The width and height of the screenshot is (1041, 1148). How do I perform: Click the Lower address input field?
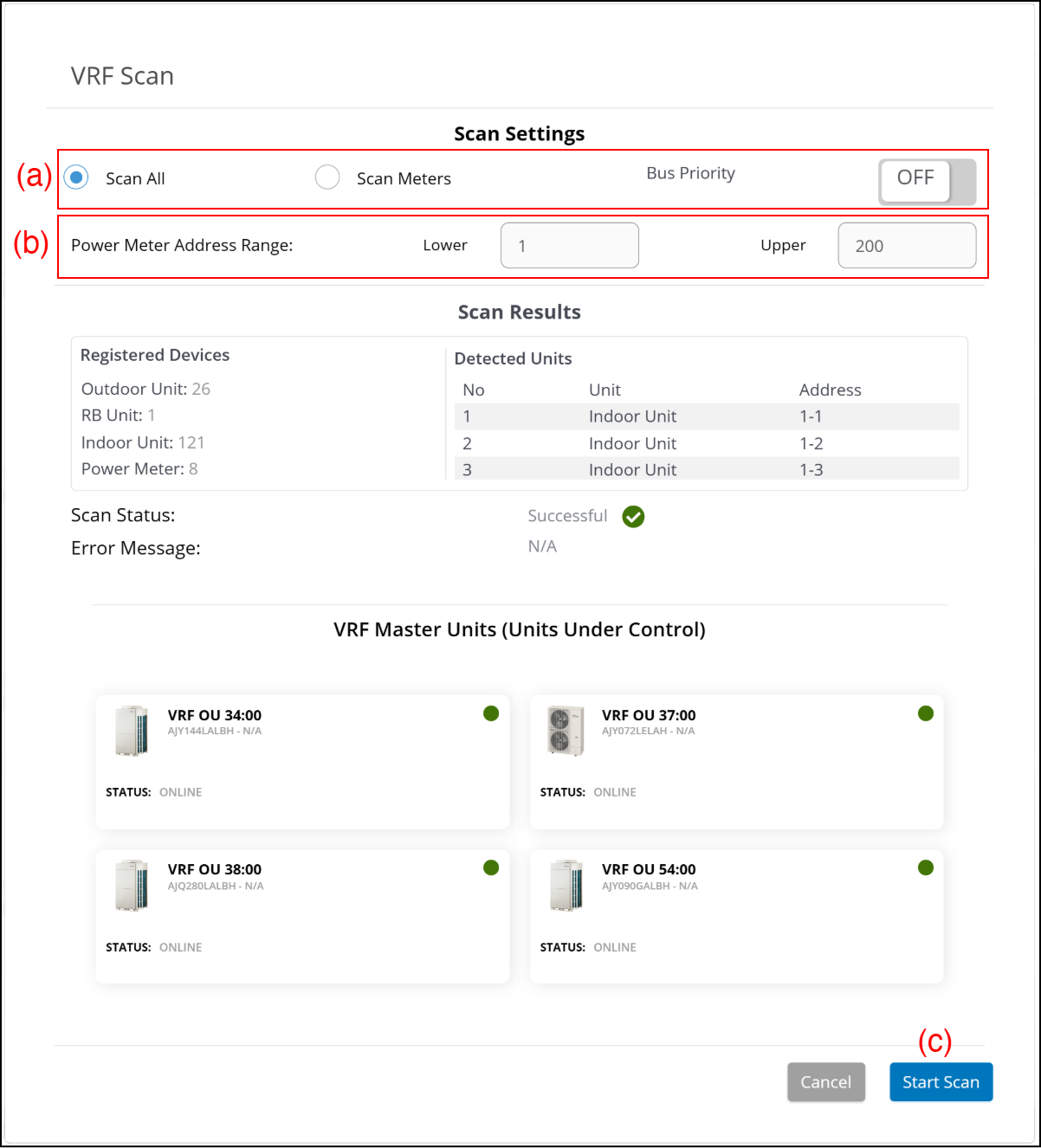569,246
